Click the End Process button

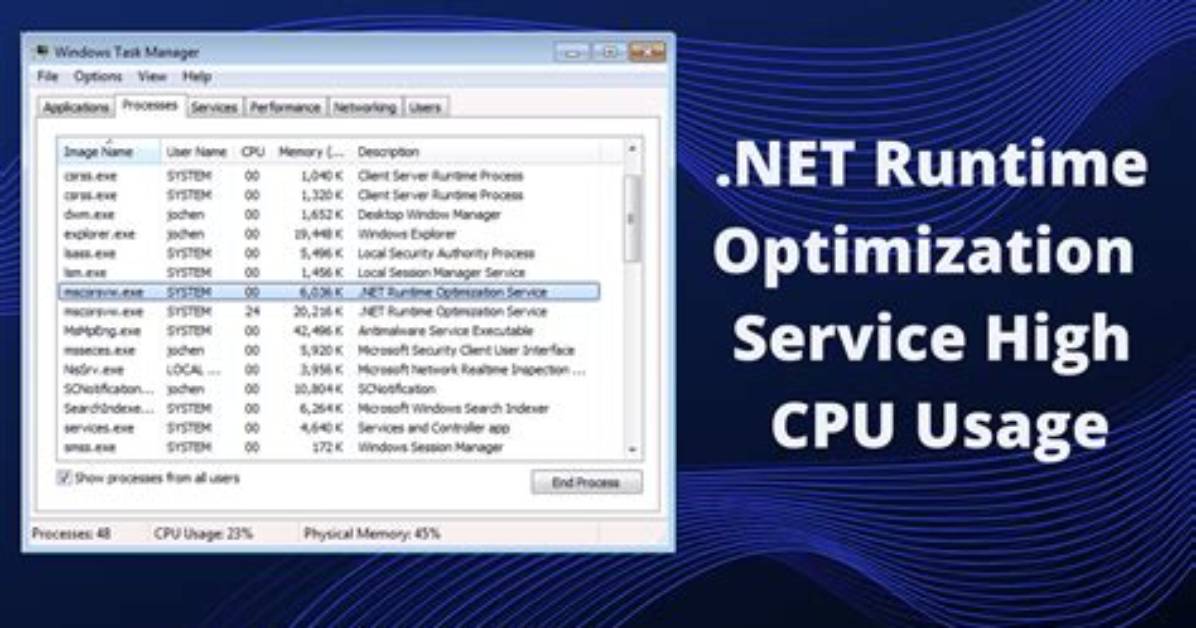586,482
